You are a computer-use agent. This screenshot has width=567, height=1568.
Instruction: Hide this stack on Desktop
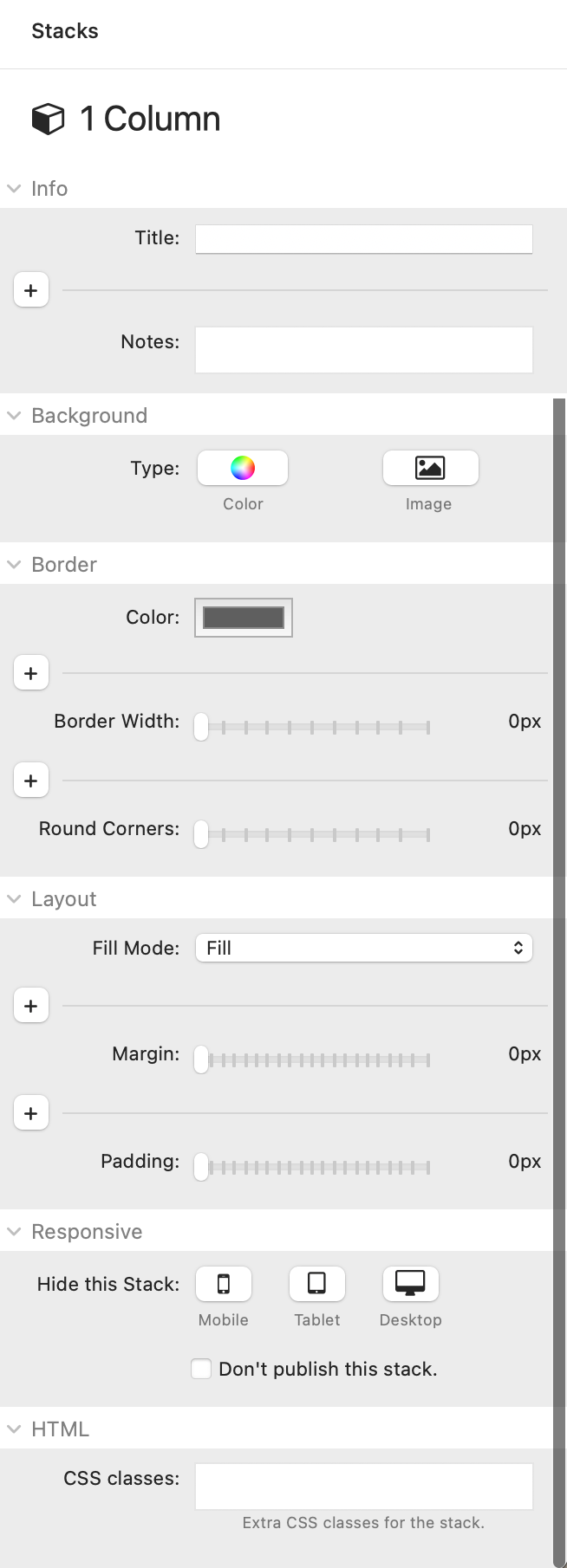[x=411, y=1284]
